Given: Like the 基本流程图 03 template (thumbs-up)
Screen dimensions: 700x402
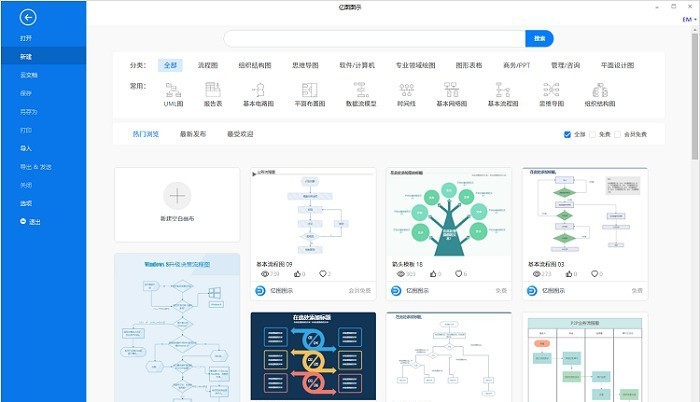Looking at the screenshot, I should (x=569, y=274).
